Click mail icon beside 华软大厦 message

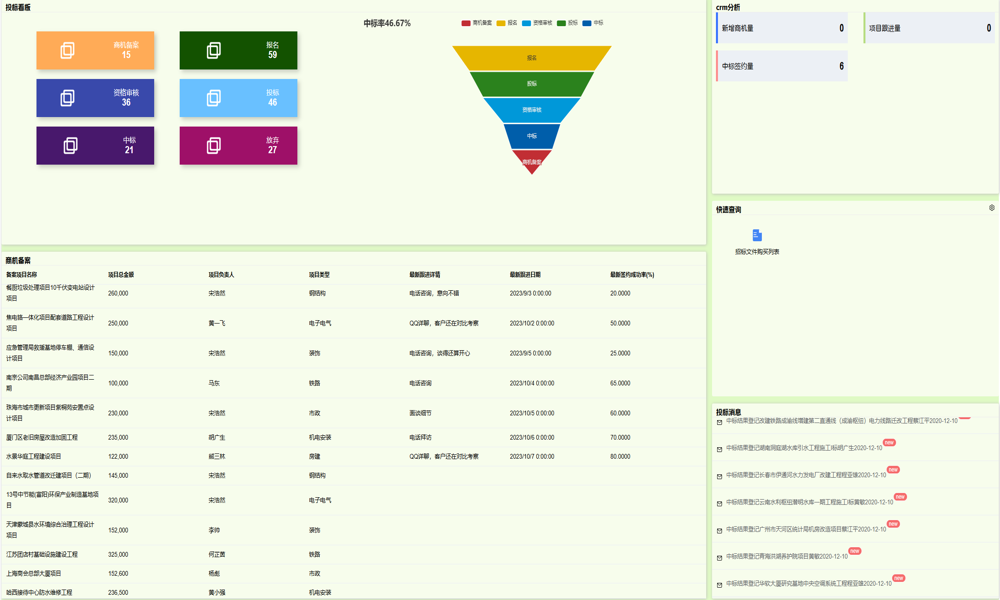point(719,585)
